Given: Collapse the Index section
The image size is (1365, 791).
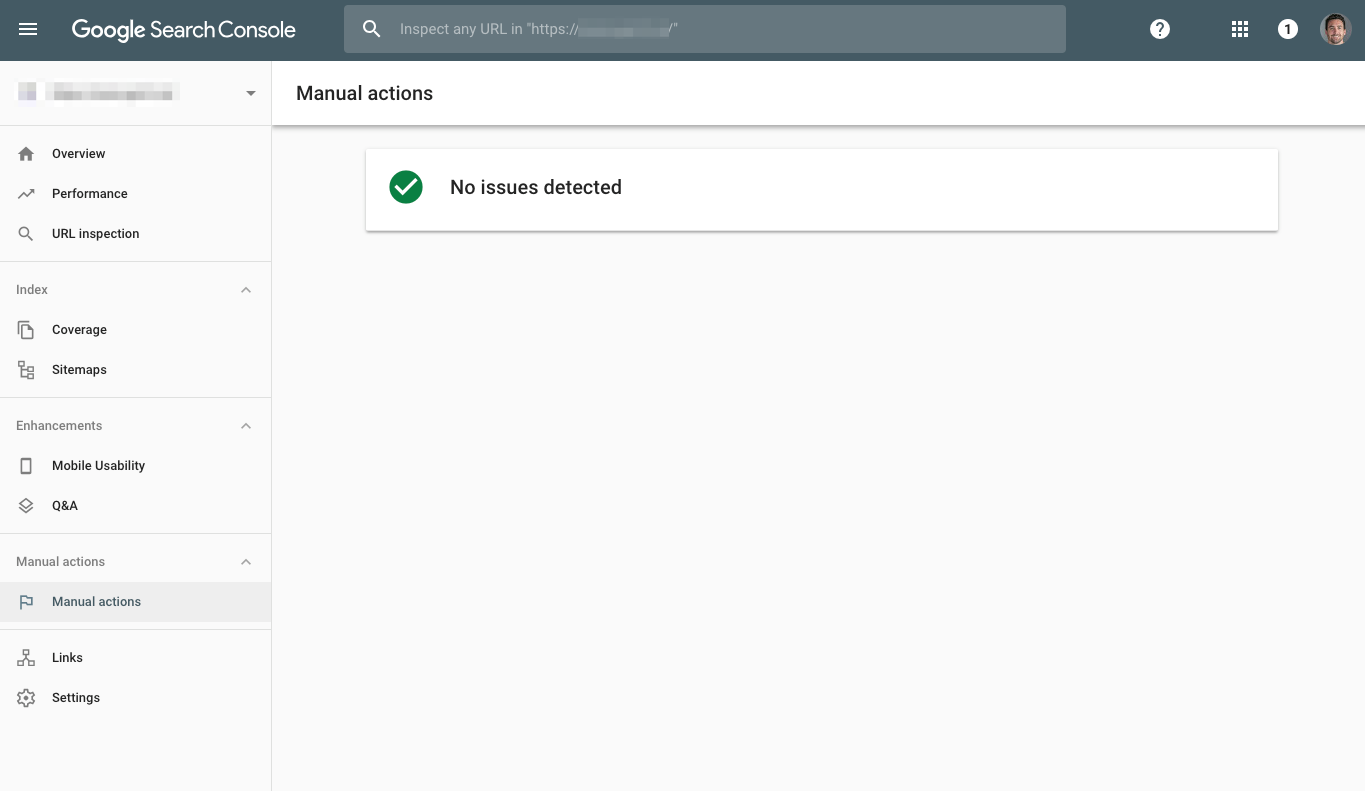Looking at the screenshot, I should pyautogui.click(x=246, y=290).
